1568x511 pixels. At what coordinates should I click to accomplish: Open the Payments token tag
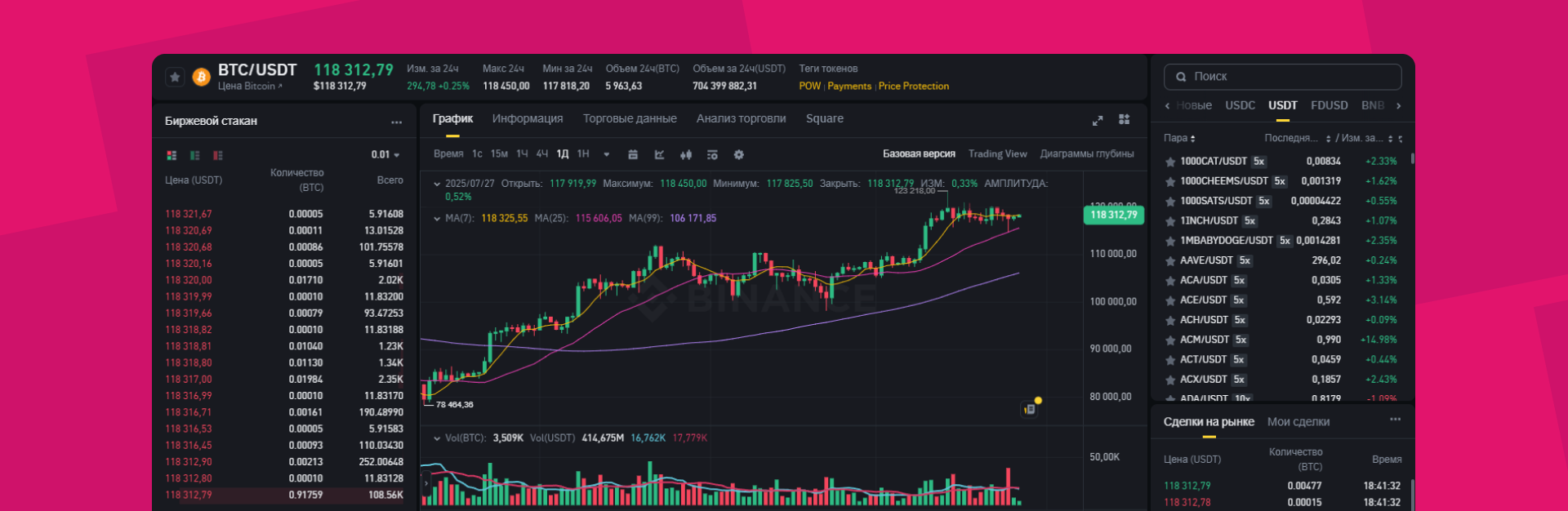click(849, 86)
